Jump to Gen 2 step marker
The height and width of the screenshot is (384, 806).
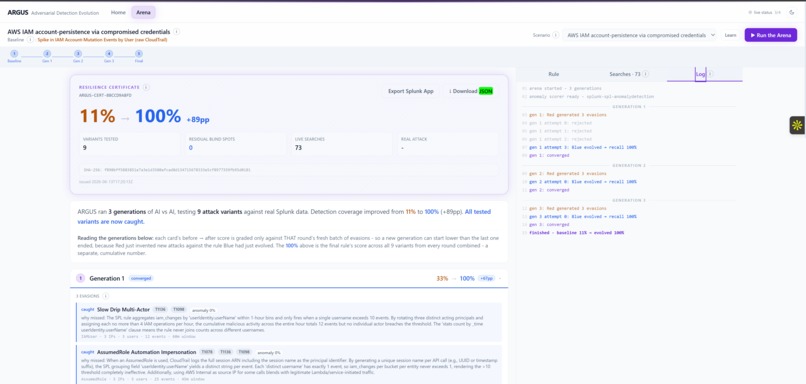click(x=78, y=56)
